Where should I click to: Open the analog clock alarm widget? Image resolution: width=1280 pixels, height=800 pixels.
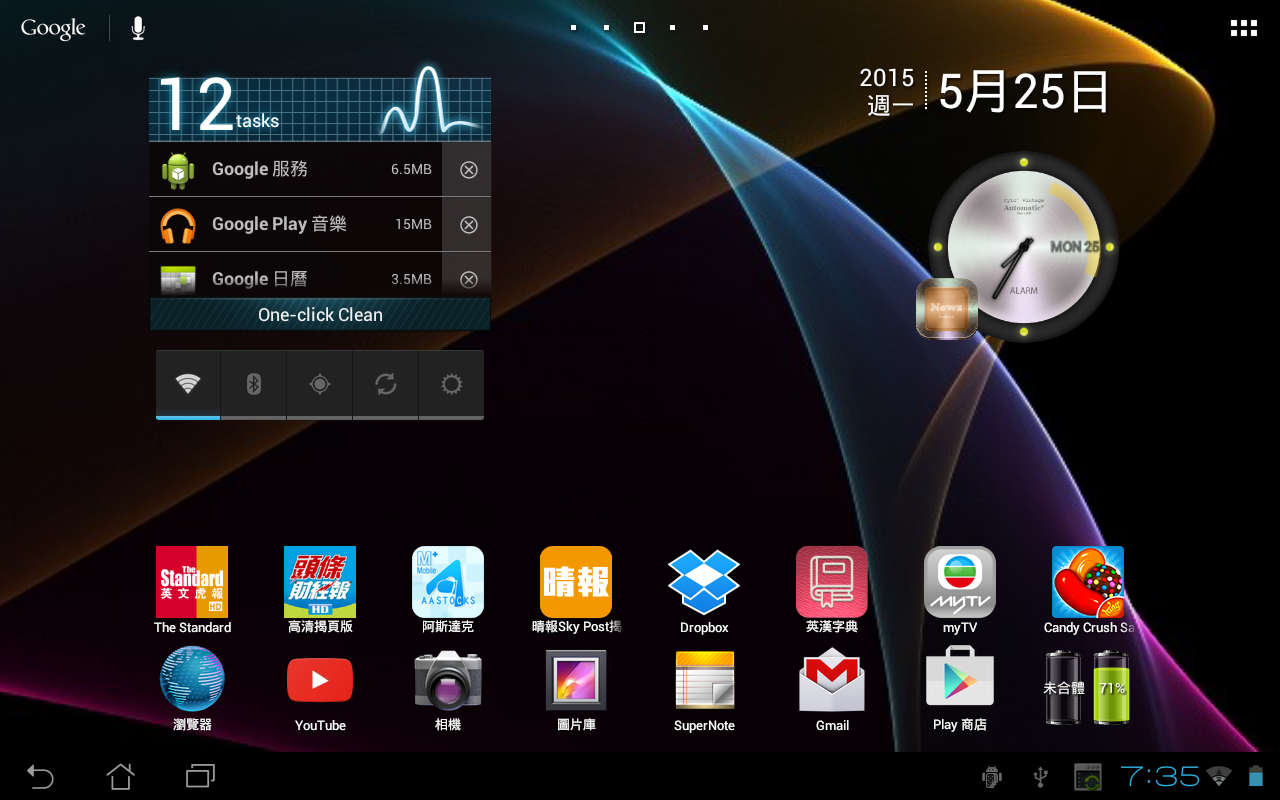click(1023, 246)
